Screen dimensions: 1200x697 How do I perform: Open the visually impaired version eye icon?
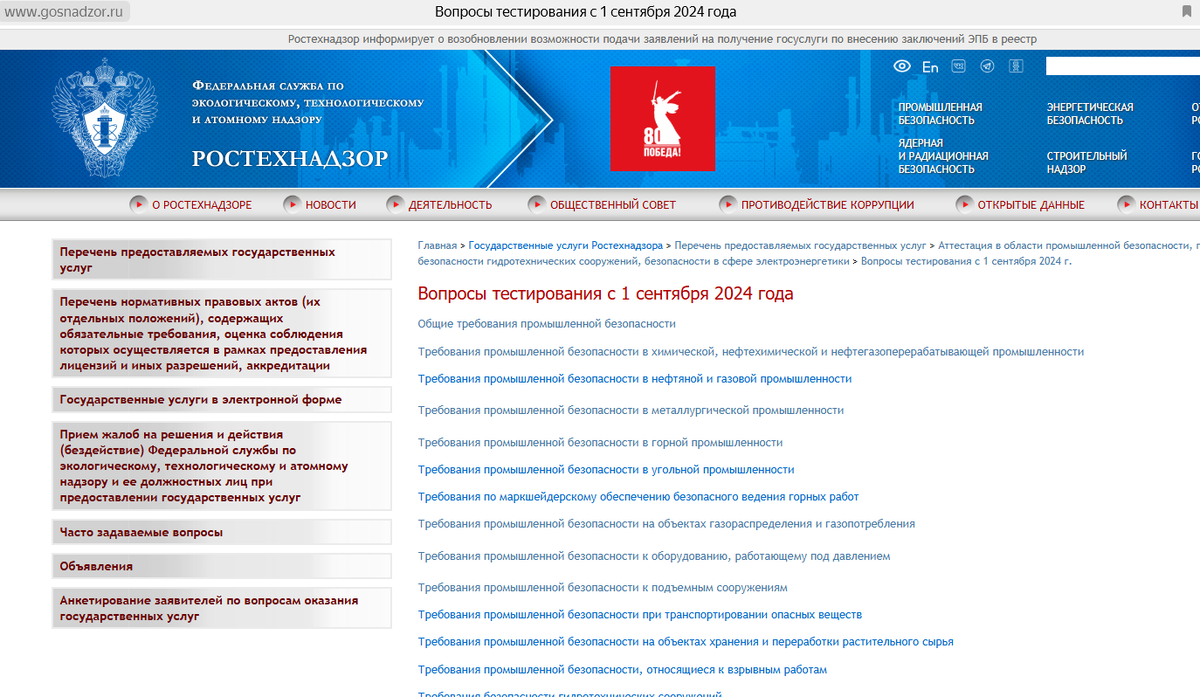(x=902, y=66)
